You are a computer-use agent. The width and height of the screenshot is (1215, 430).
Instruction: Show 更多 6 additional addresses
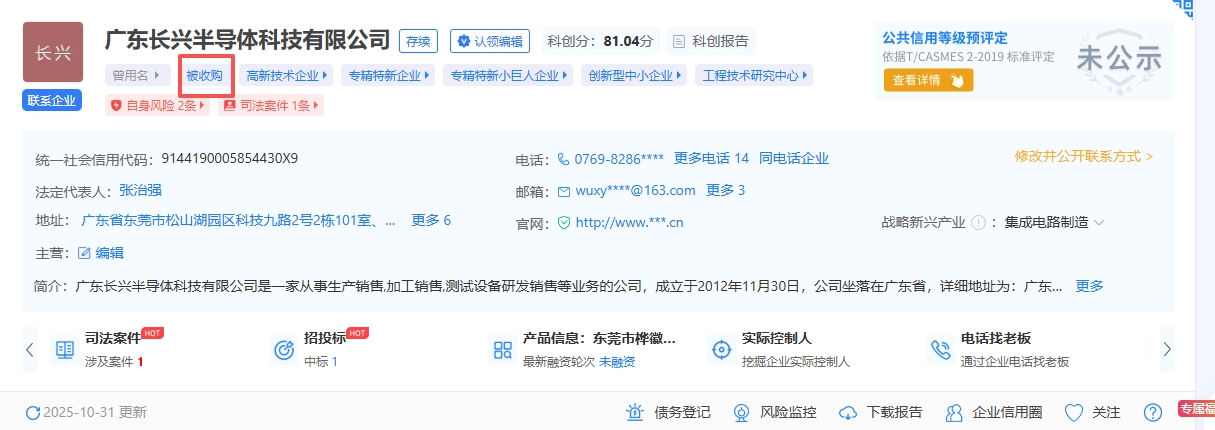(431, 220)
